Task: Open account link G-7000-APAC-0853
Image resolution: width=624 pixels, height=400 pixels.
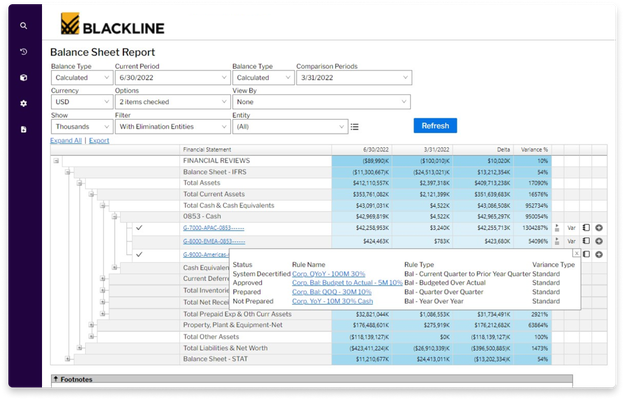Action: click(x=214, y=228)
